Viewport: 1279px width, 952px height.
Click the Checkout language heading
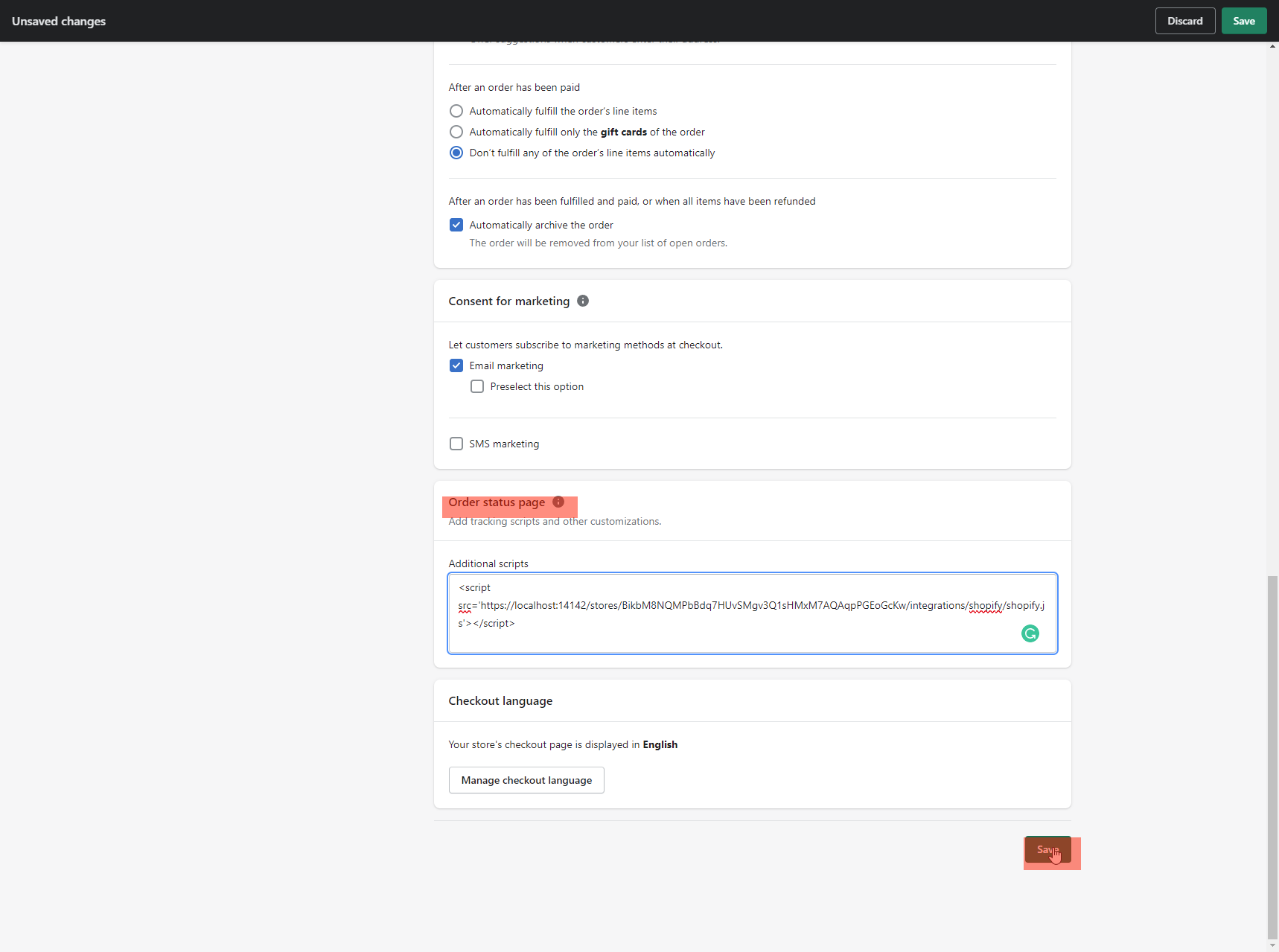(x=500, y=701)
